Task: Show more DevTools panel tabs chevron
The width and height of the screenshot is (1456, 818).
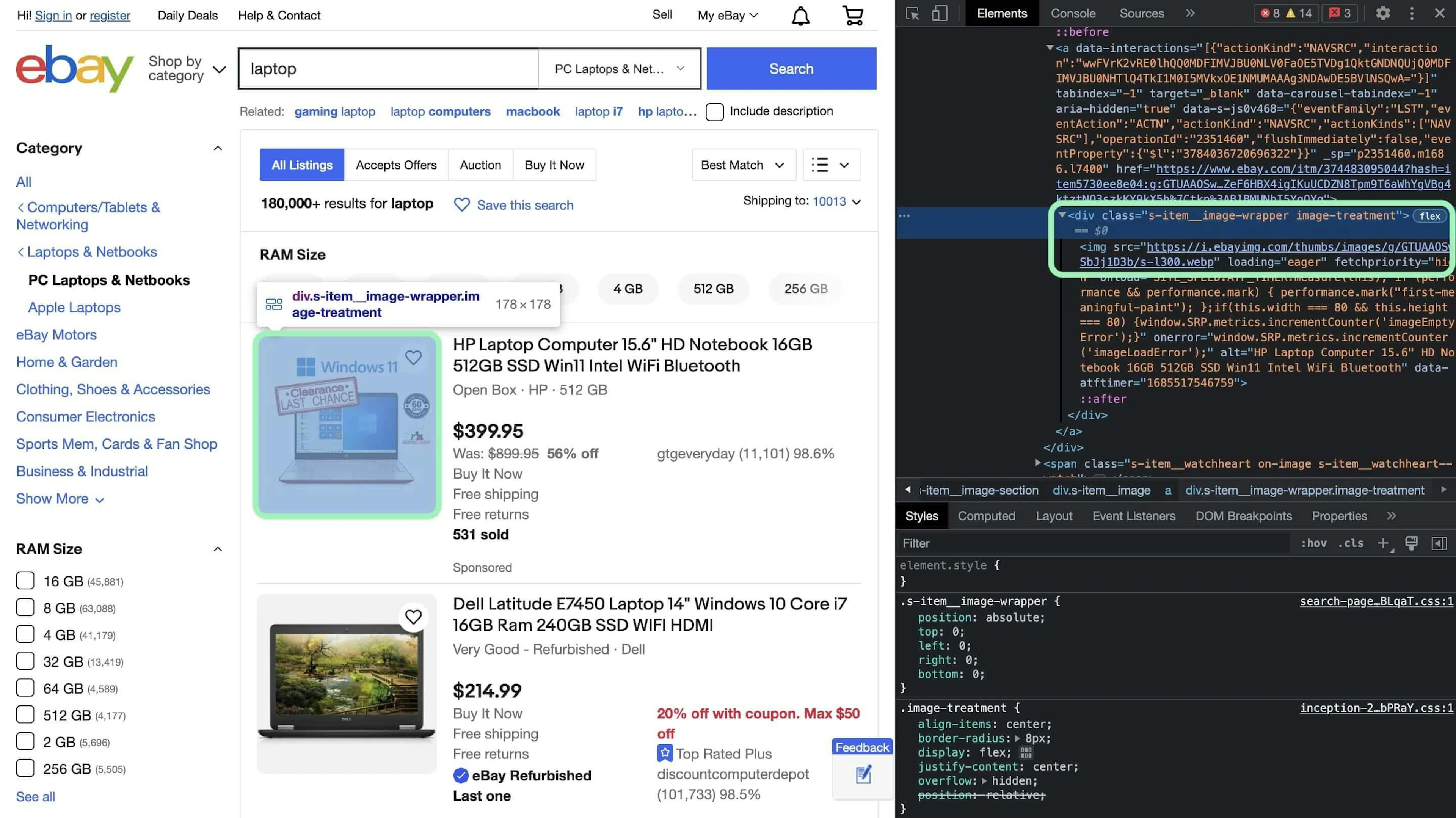Action: [x=1190, y=13]
